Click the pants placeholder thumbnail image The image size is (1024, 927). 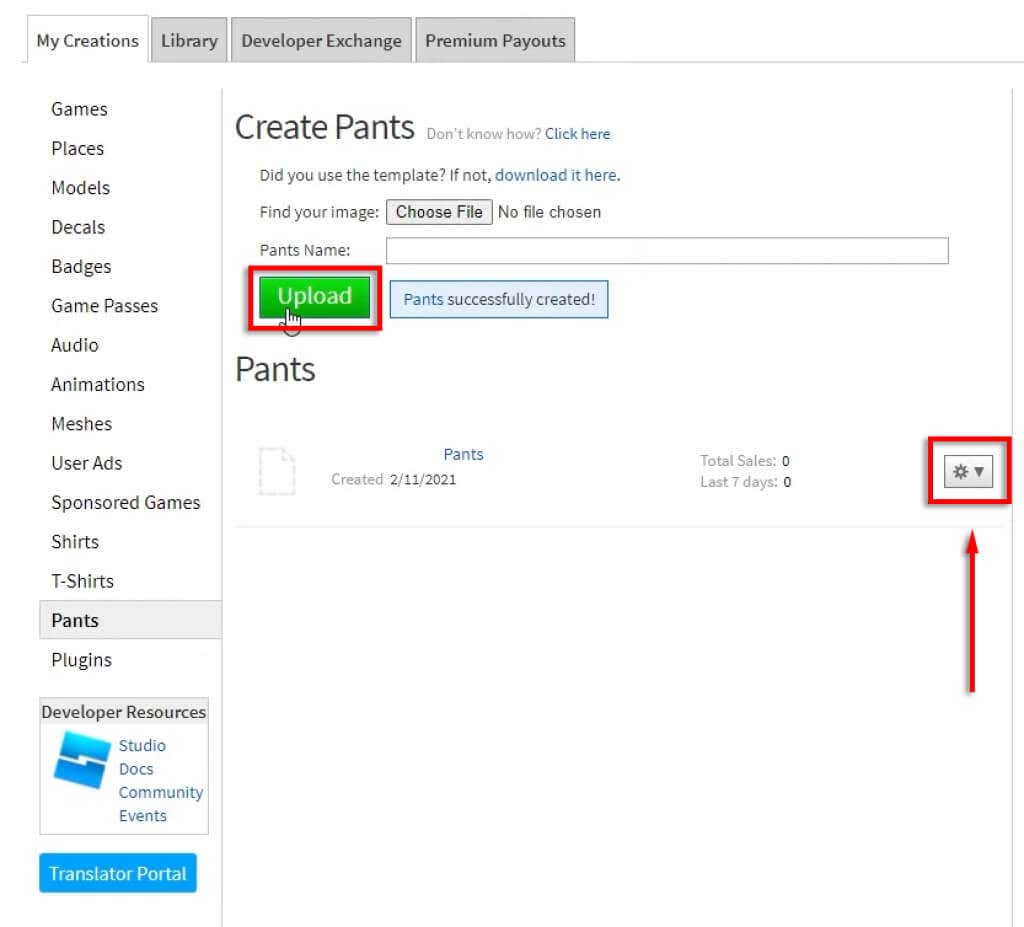277,471
